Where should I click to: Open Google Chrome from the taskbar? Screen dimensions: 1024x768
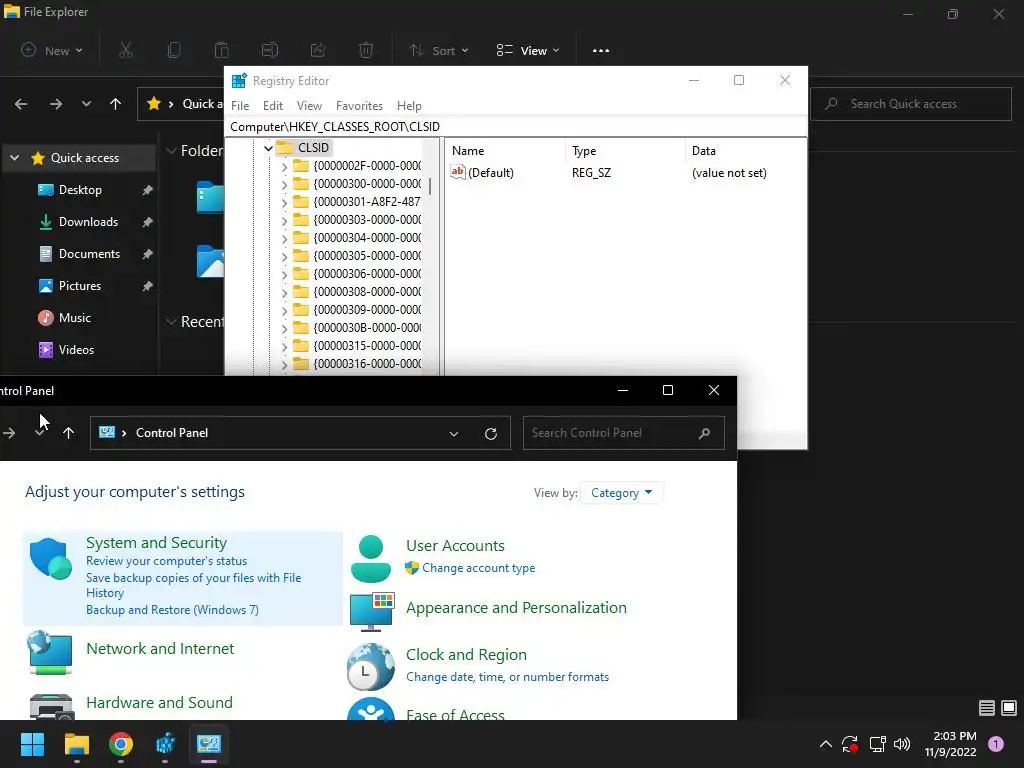point(121,744)
